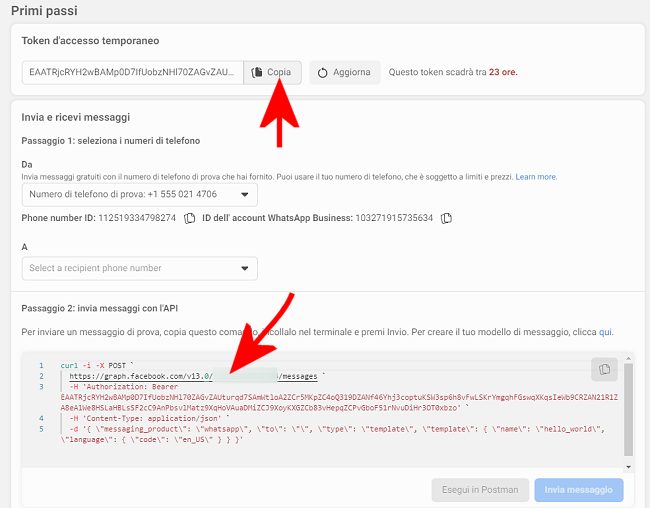Copy the curl command code block
Image resolution: width=650 pixels, height=508 pixels.
604,369
